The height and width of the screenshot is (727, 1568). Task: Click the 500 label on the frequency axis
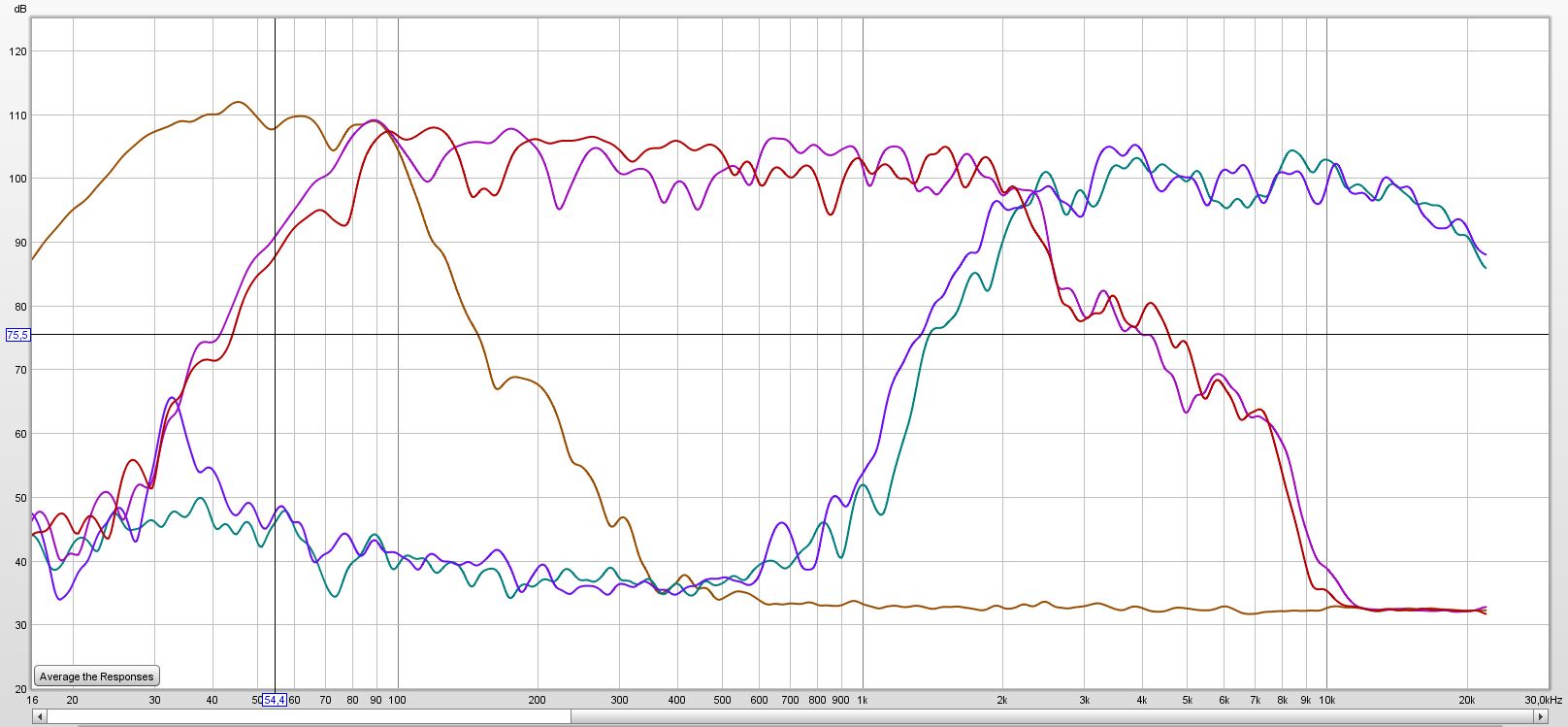tap(723, 700)
